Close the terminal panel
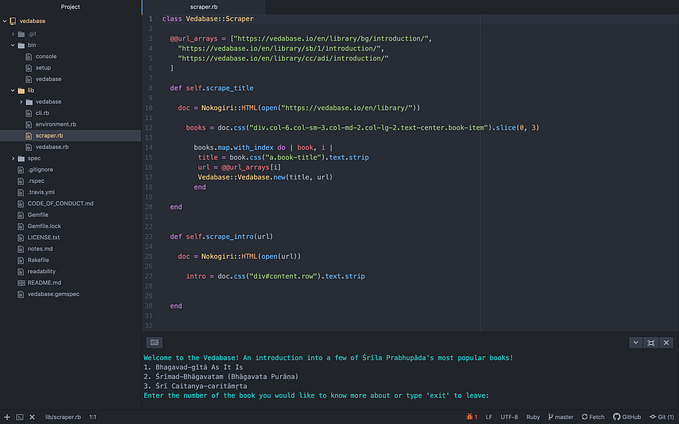Viewport: 679px width, 424px height. coord(666,343)
